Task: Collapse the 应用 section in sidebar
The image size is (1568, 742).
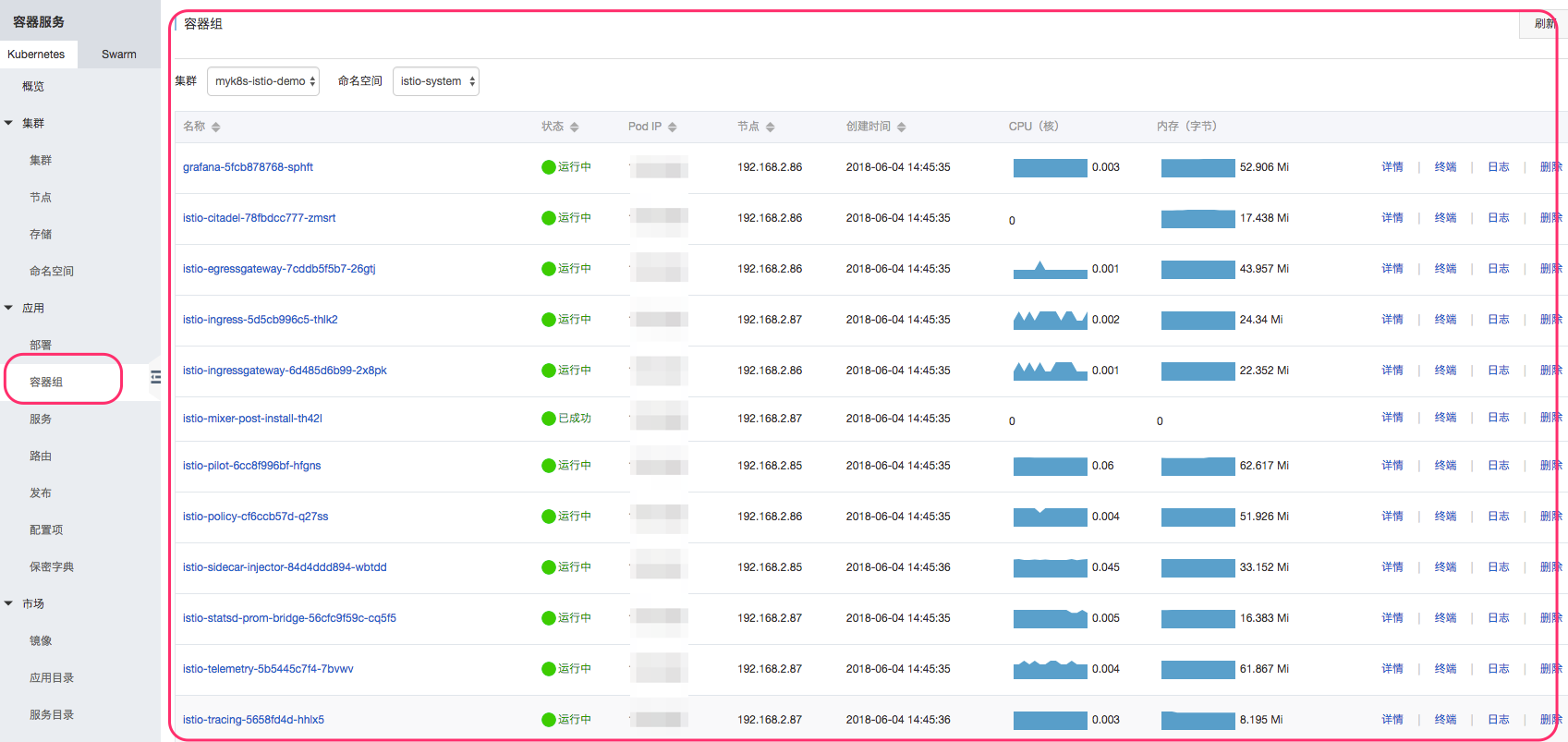Action: pos(8,308)
